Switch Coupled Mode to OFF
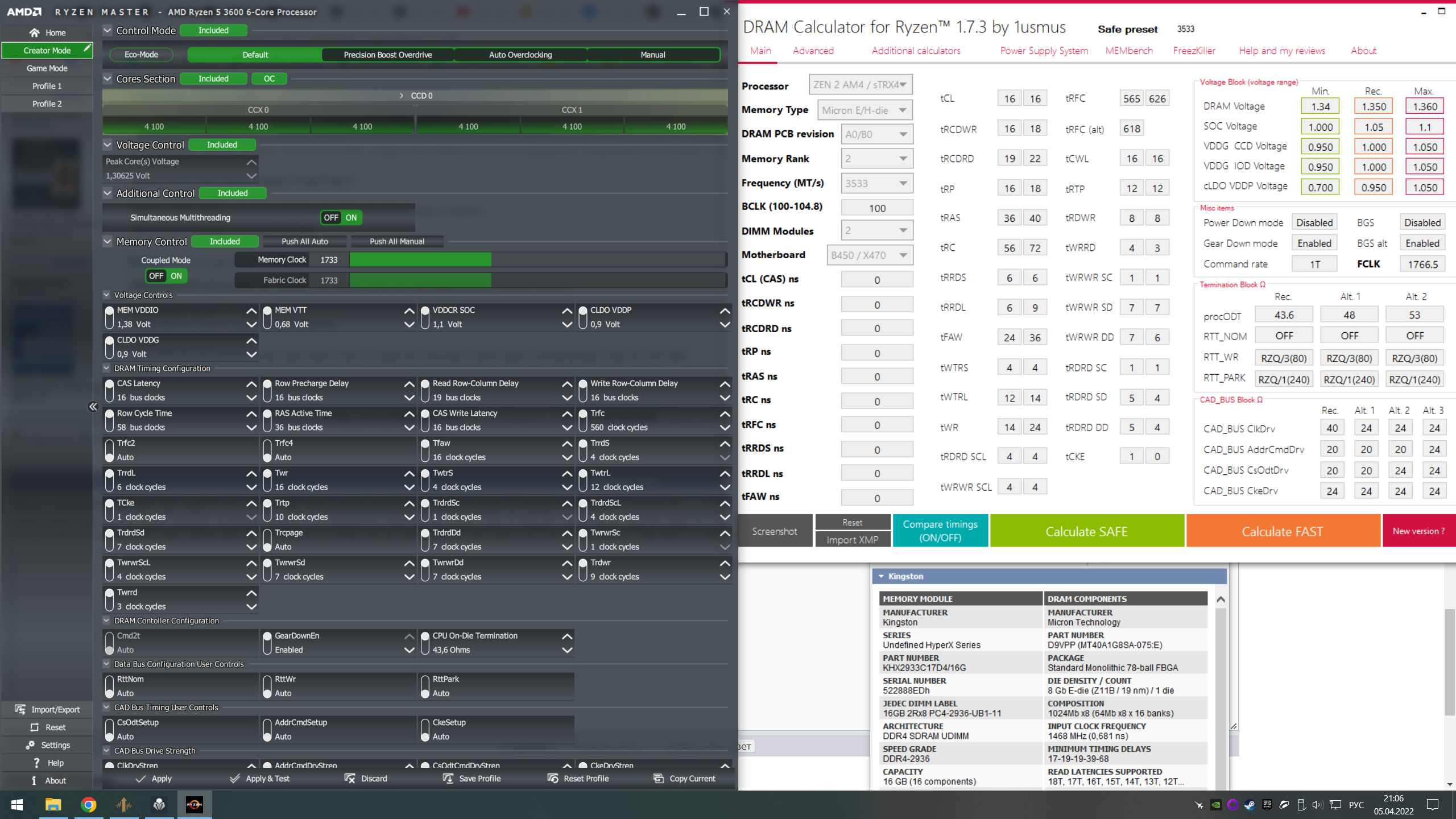Screen dimensions: 1456x819 [156, 276]
